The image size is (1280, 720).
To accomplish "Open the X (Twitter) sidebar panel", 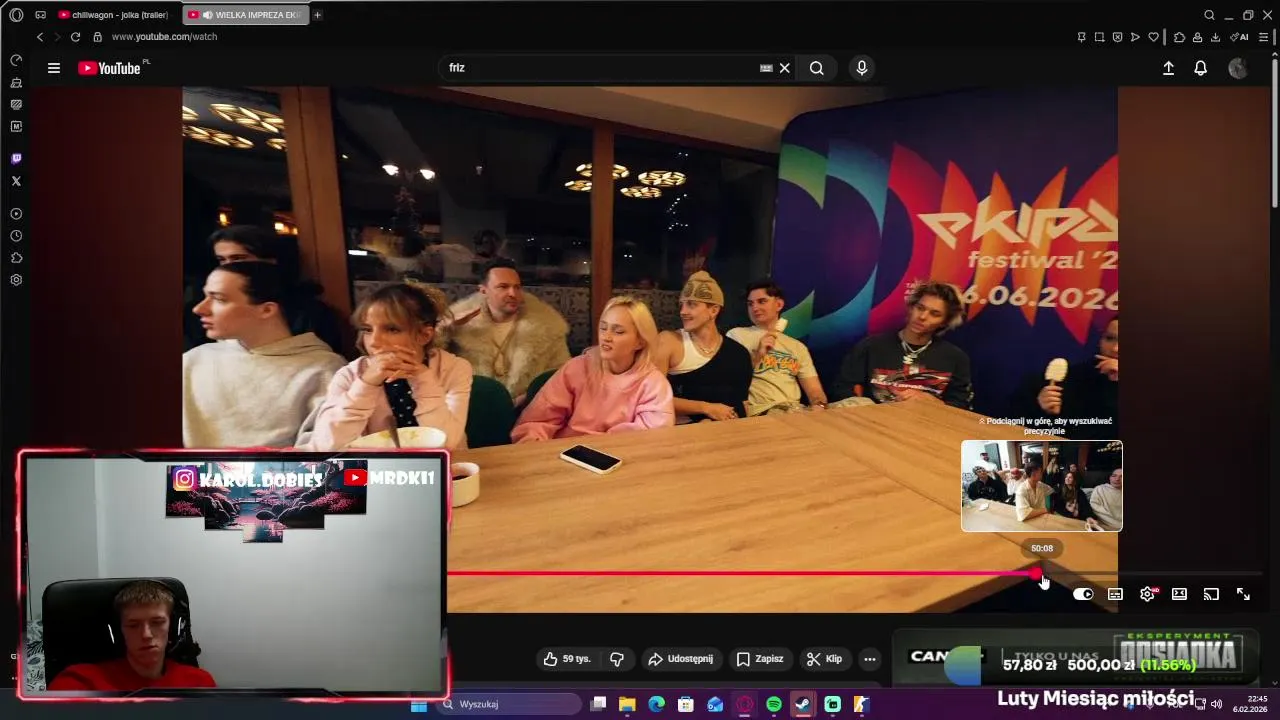I will point(16,181).
